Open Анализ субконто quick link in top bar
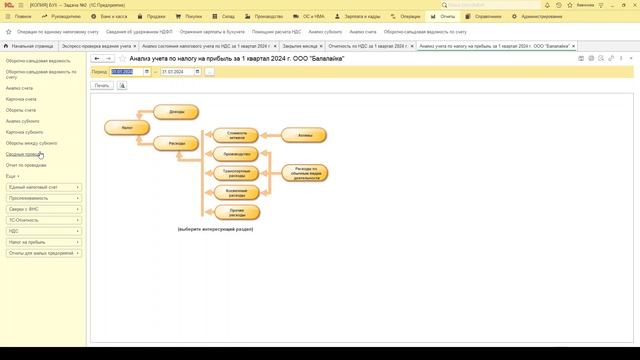The image size is (640, 360). (x=325, y=32)
